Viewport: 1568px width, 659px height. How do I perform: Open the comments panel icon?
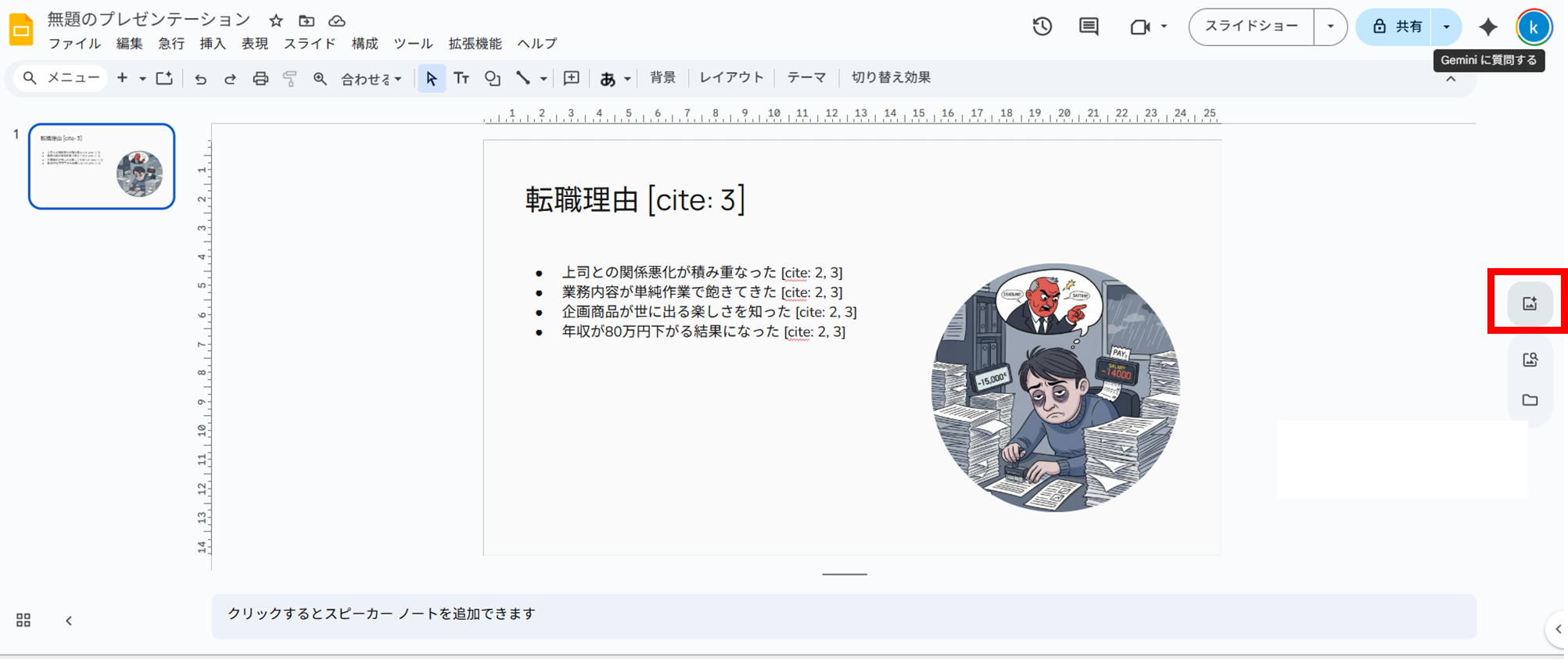tap(1089, 27)
